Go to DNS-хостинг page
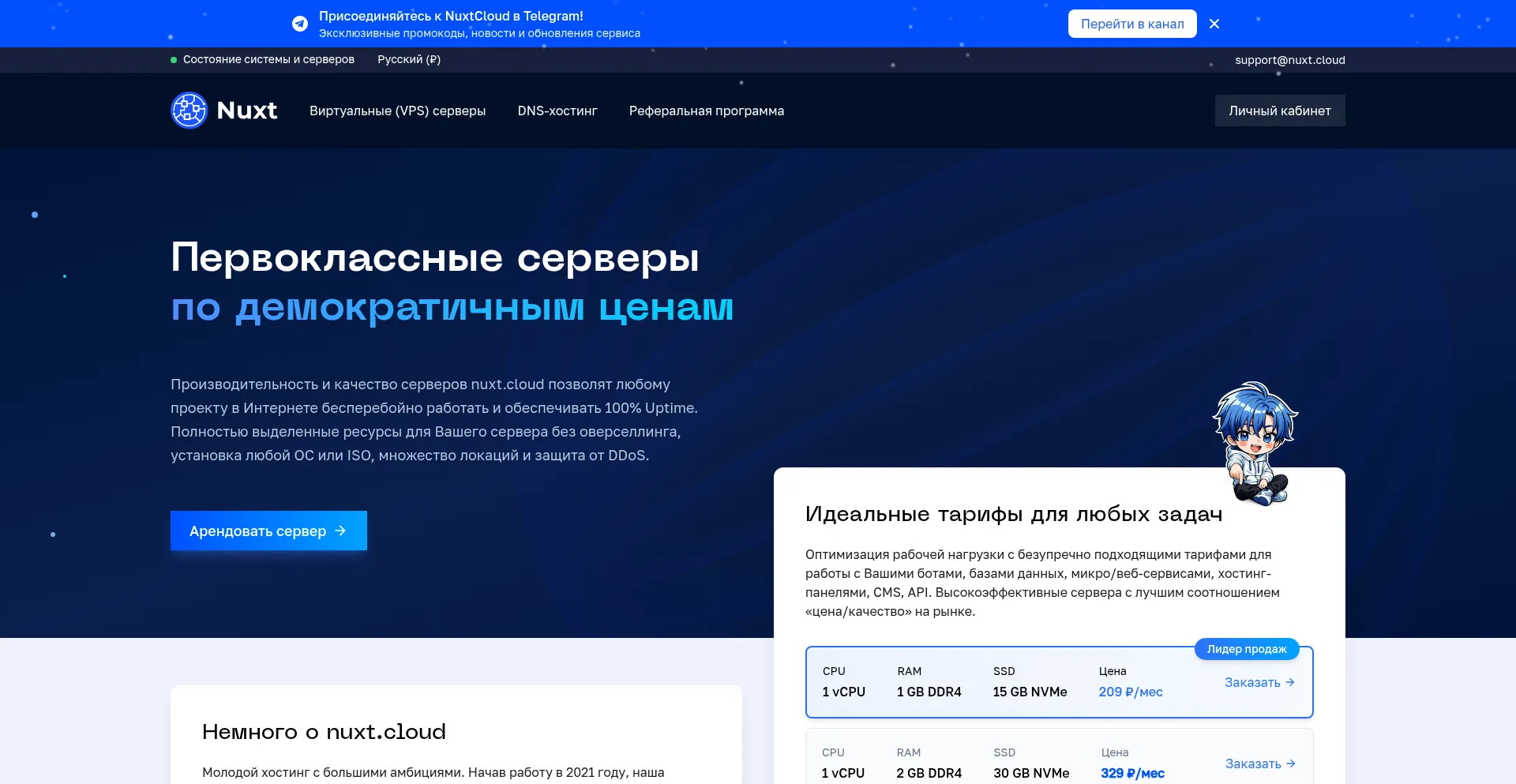Image resolution: width=1516 pixels, height=784 pixels. (x=557, y=111)
